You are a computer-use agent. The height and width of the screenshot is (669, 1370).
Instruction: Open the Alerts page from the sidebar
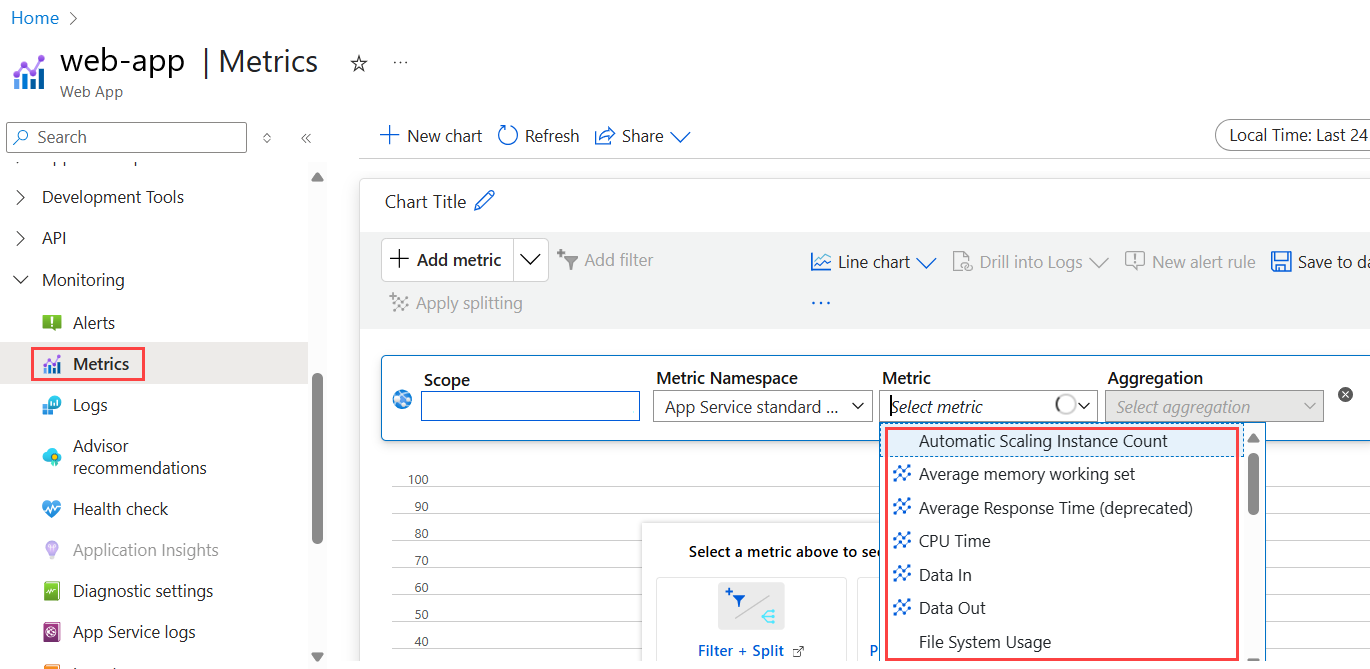pyautogui.click(x=93, y=323)
